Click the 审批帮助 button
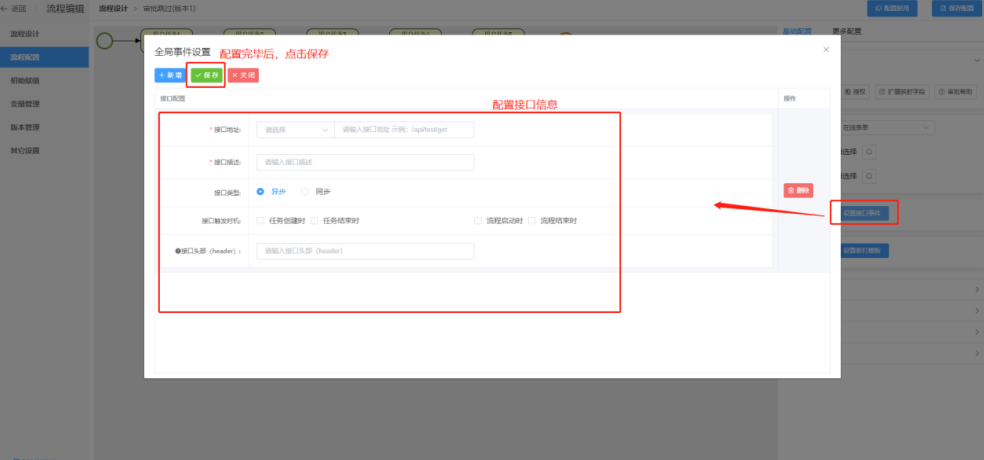984x460 pixels. click(x=956, y=92)
